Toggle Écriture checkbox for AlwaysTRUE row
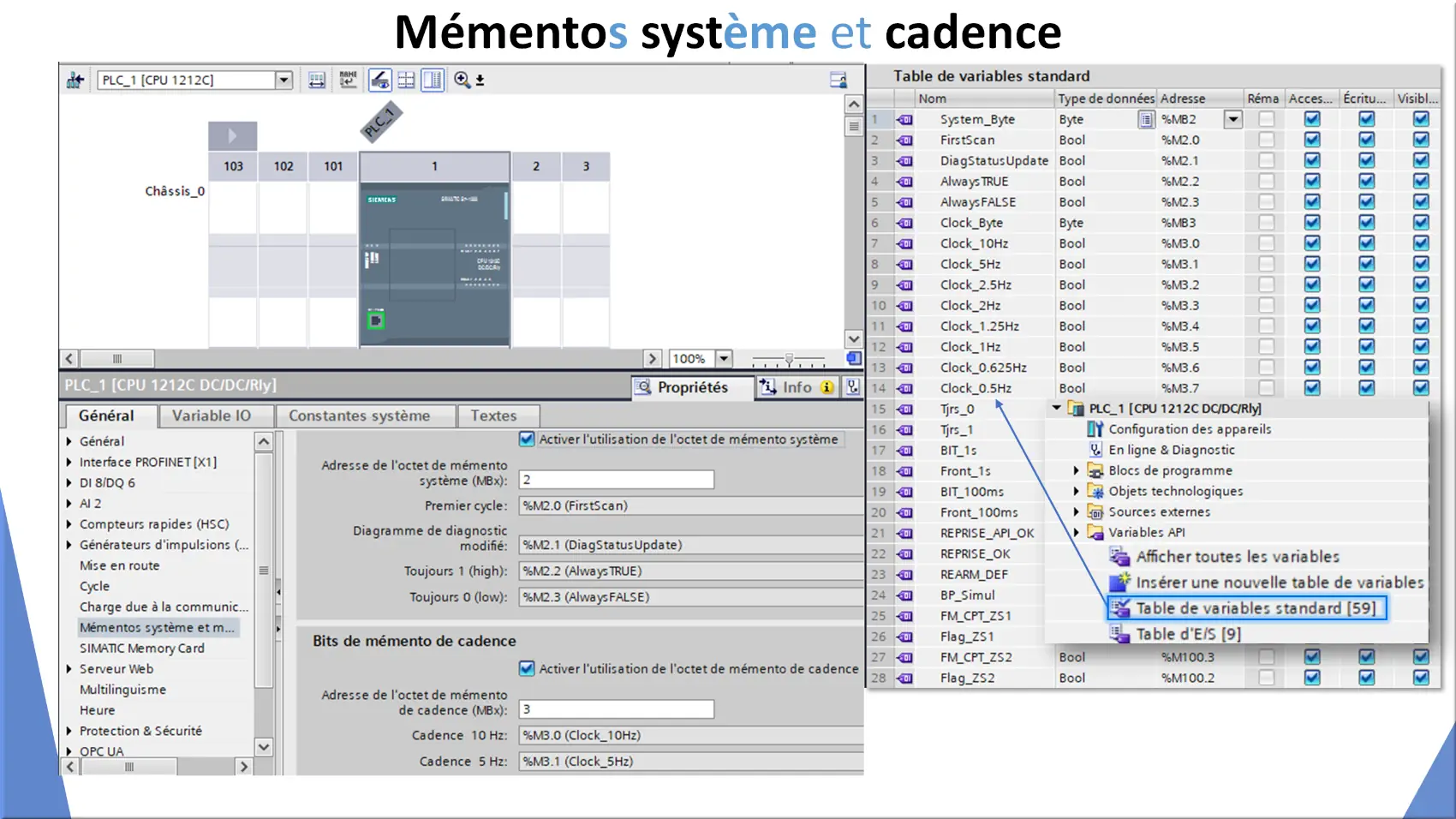The width and height of the screenshot is (1456, 819). 1367,181
